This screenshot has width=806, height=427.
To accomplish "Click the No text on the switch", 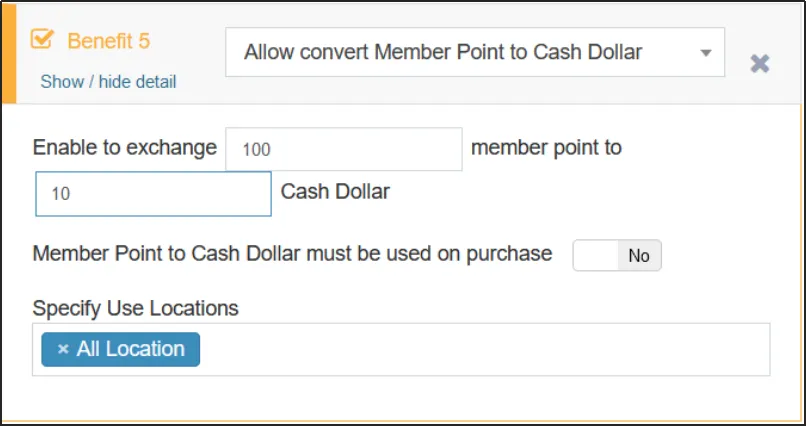I will tap(639, 256).
